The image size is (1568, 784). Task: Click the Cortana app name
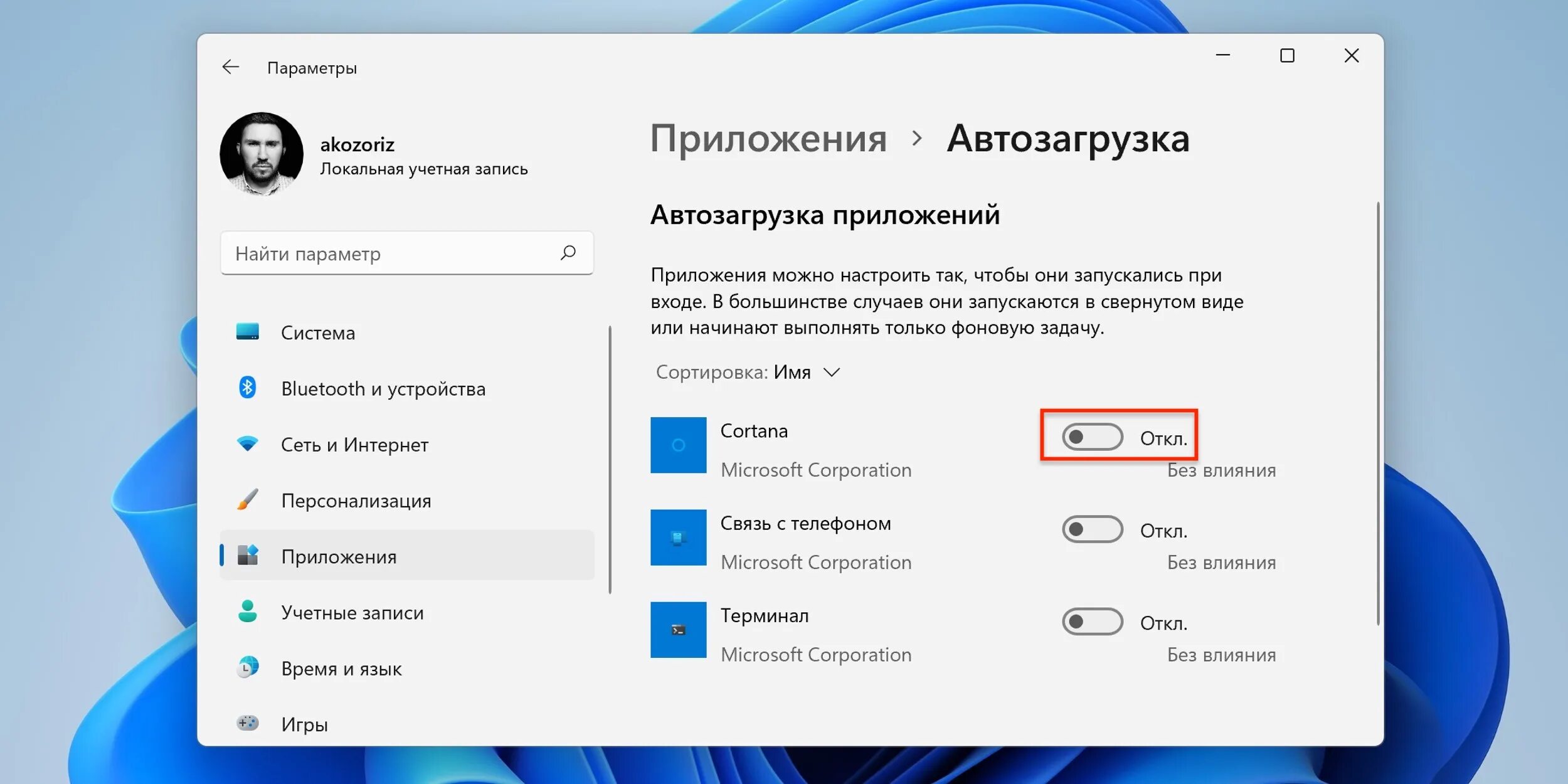click(754, 431)
